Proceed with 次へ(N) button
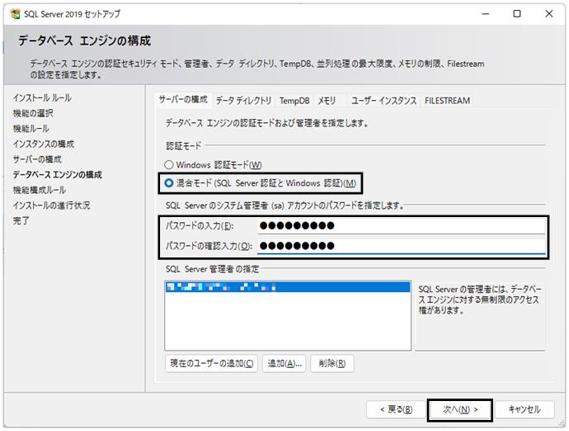Screen dimensions: 569x431 (460, 410)
